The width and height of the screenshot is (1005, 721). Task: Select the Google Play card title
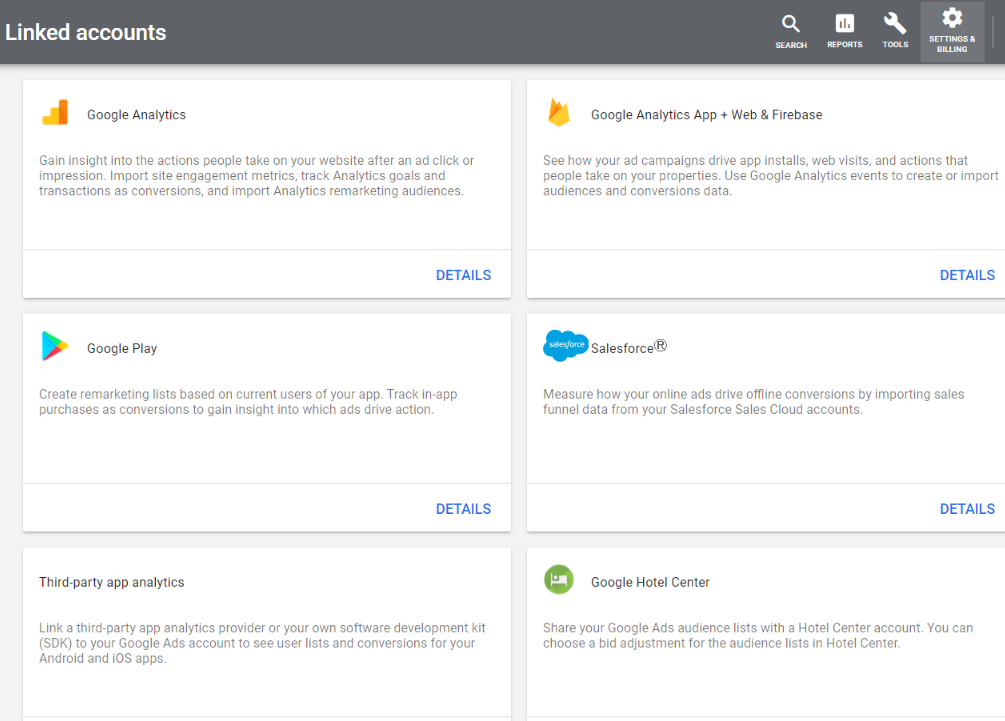[x=122, y=349]
